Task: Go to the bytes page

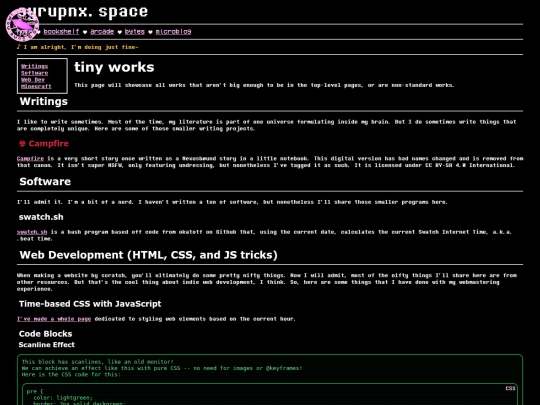Action: (135, 32)
